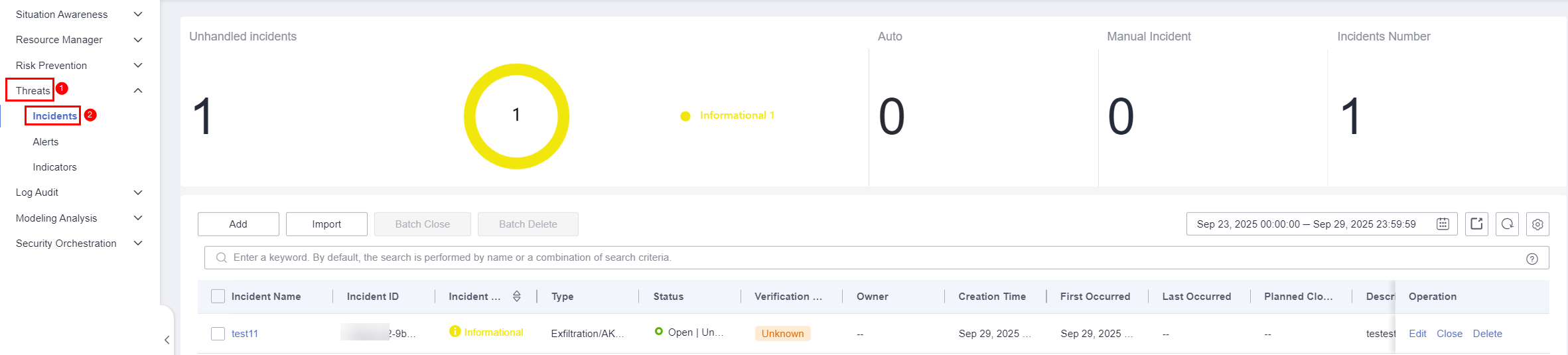The width and height of the screenshot is (1568, 355).
Task: Check the test11 incident row checkbox
Action: [218, 334]
